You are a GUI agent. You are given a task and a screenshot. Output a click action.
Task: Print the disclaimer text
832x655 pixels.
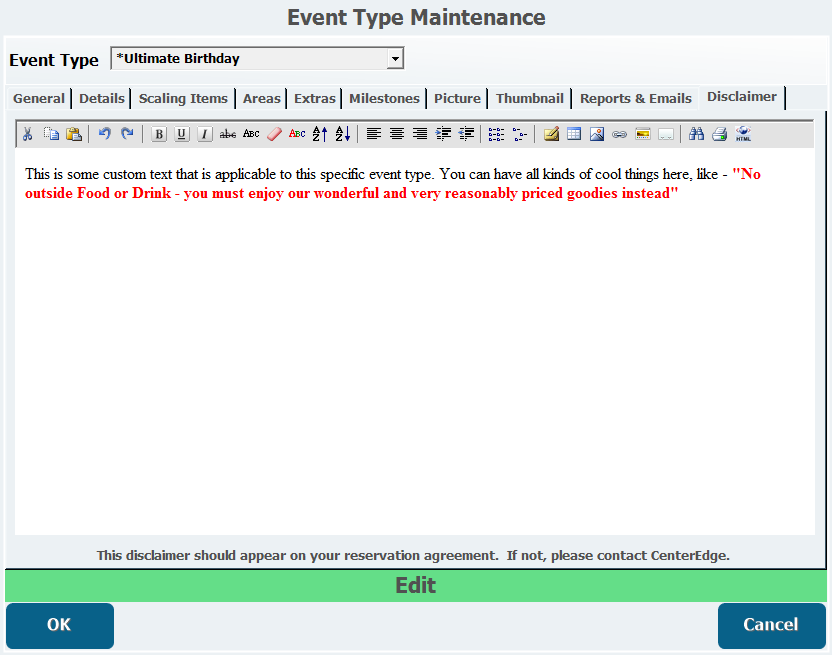click(x=719, y=134)
